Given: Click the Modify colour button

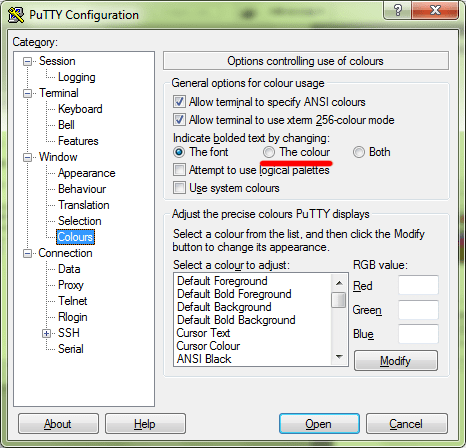Looking at the screenshot, I should point(396,361).
